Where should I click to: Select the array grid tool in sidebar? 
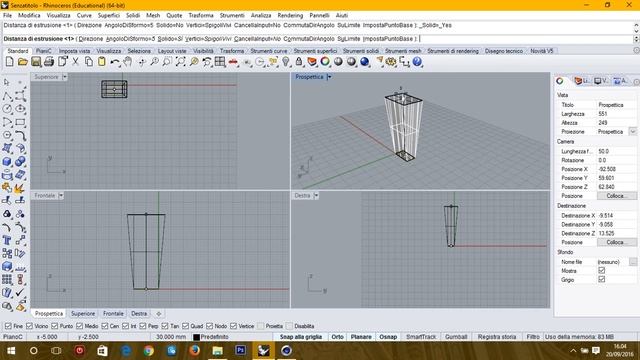(7, 280)
